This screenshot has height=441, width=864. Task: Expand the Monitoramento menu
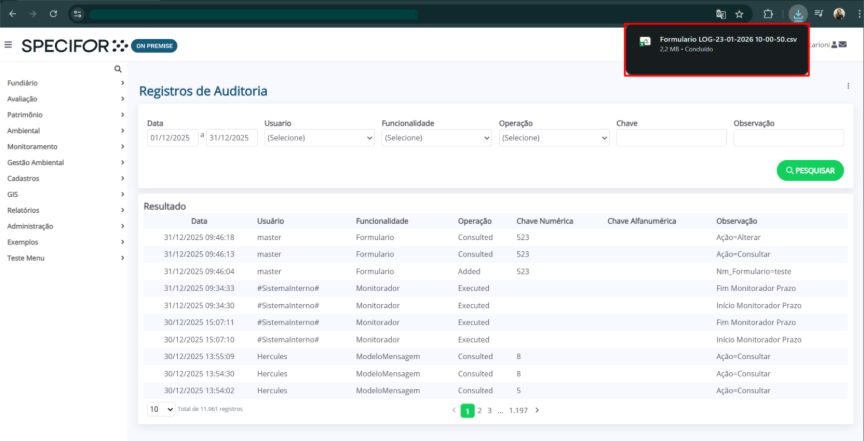65,147
